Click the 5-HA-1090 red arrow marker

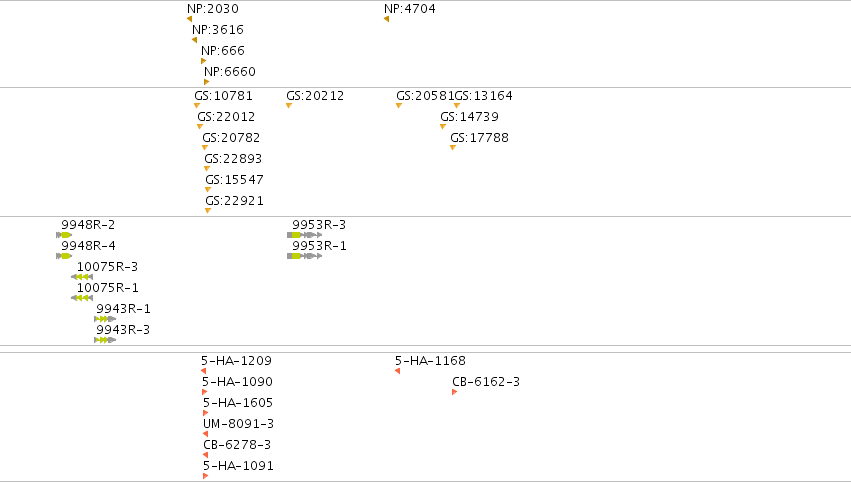click(205, 392)
